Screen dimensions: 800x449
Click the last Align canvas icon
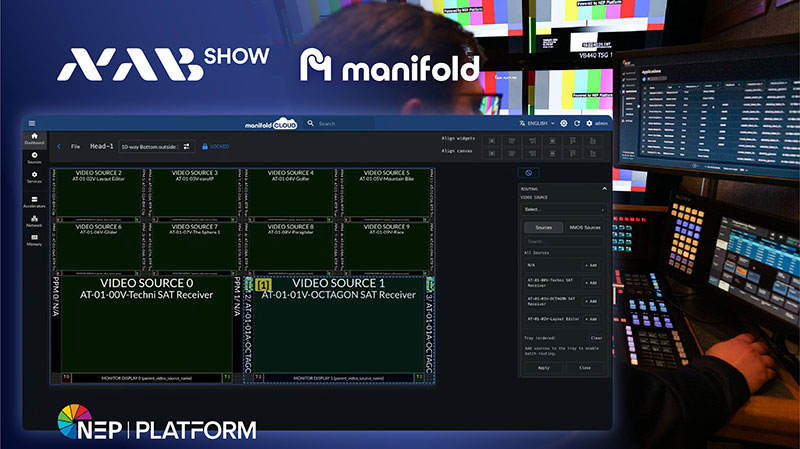pyautogui.click(x=592, y=153)
